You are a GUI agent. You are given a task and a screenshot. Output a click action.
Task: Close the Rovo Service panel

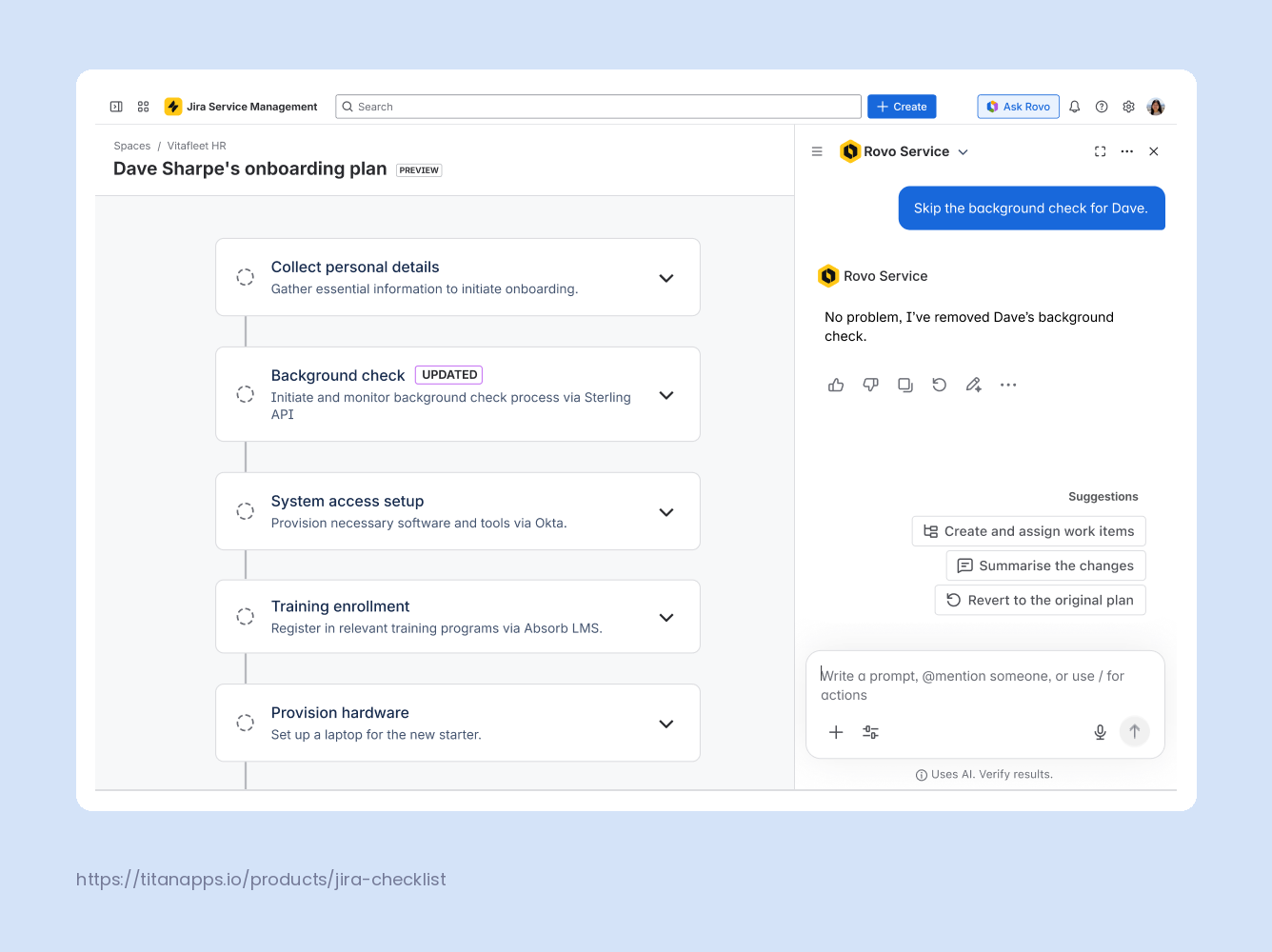point(1154,151)
